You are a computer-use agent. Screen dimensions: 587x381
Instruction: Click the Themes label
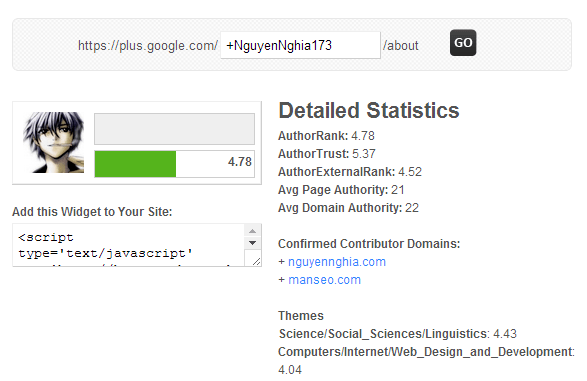tap(301, 316)
